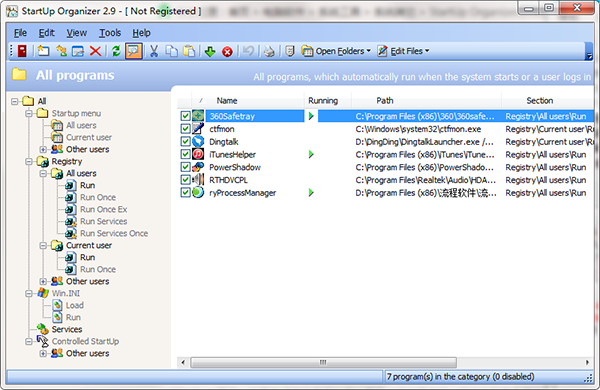Collapse All users under Registry

click(43, 173)
